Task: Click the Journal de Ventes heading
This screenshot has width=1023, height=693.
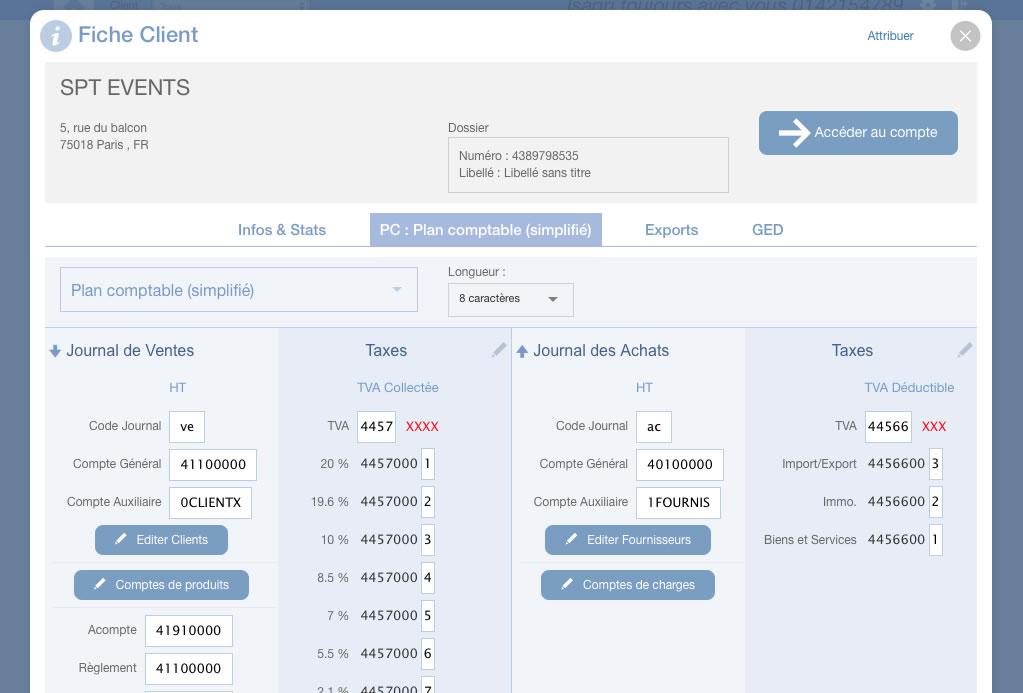Action: click(130, 350)
